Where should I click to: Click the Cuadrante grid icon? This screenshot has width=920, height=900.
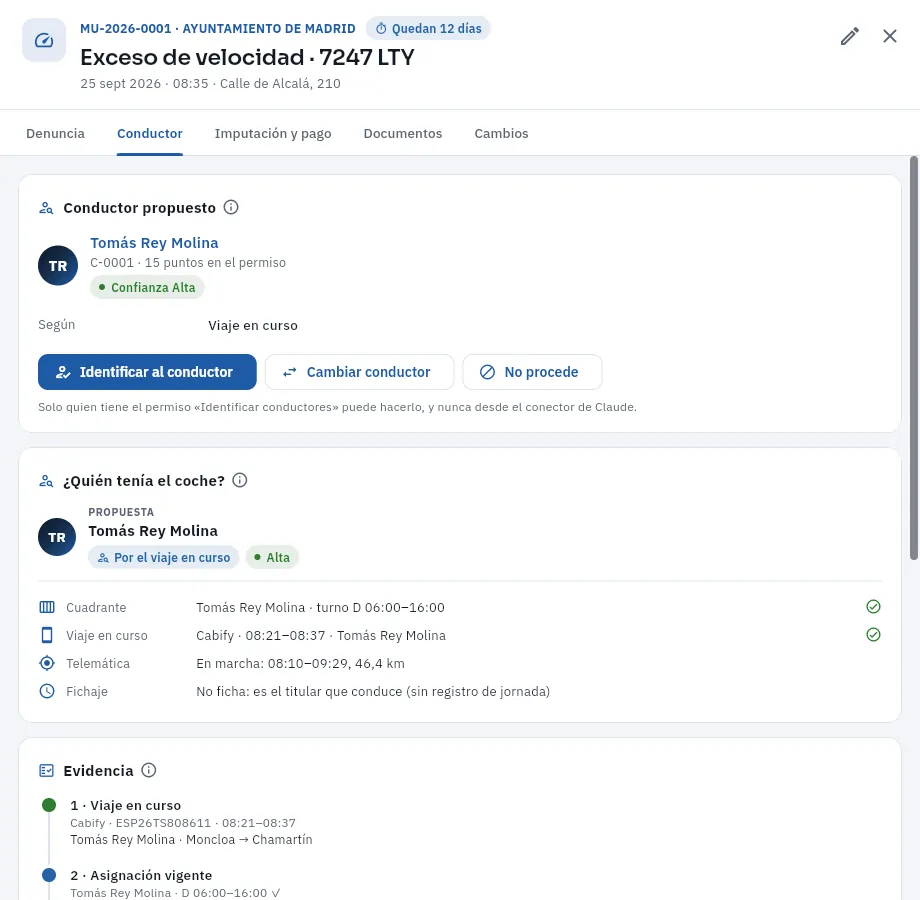(x=47, y=607)
